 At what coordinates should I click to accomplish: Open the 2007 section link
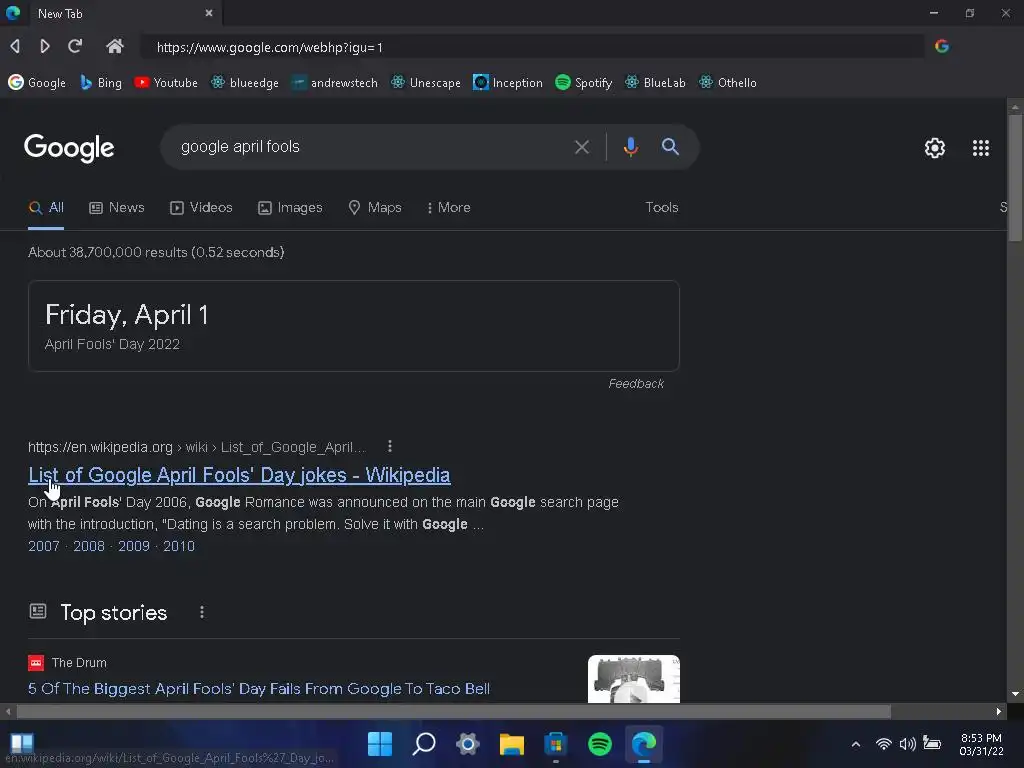pyautogui.click(x=44, y=547)
